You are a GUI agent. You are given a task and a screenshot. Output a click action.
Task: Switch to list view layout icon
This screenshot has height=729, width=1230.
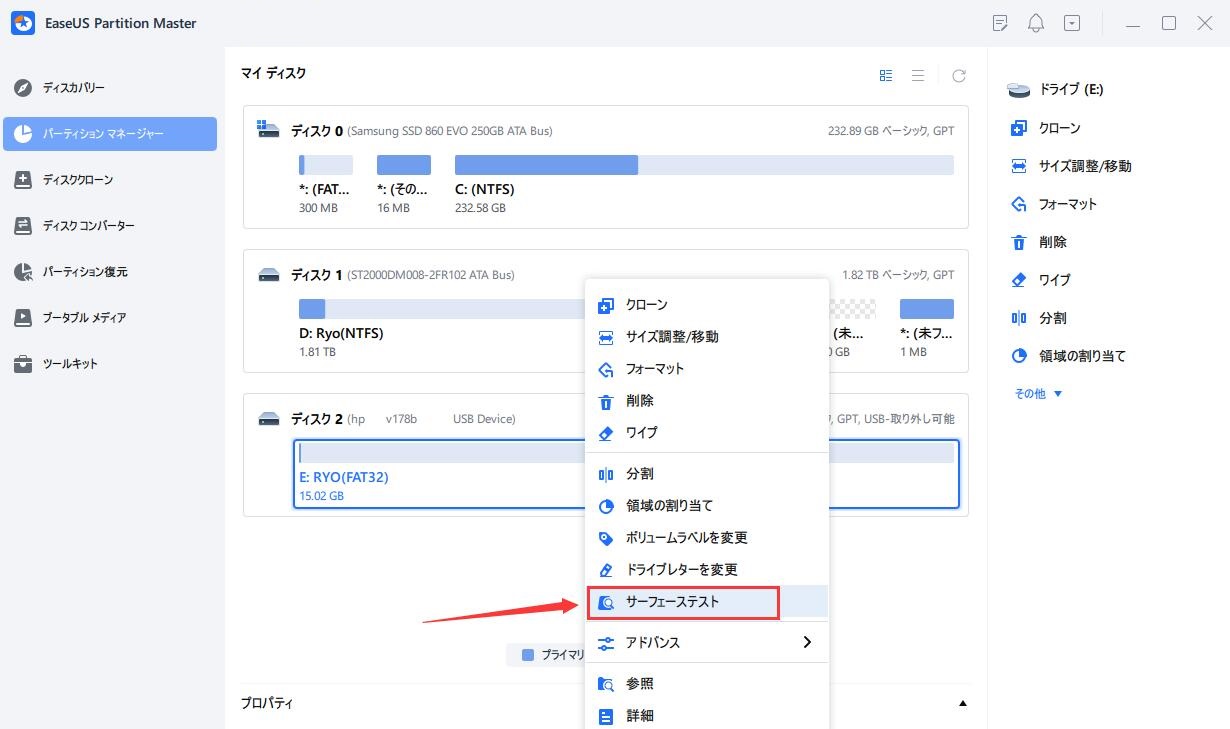coord(917,76)
